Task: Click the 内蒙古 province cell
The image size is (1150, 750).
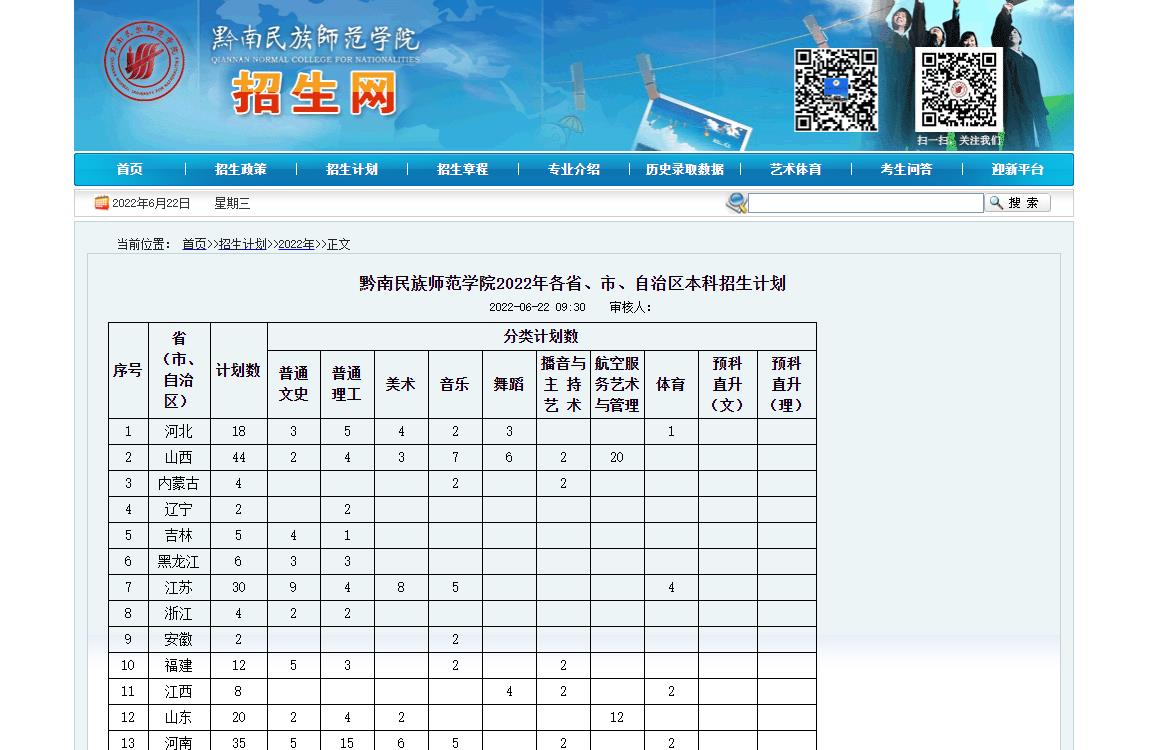Action: 178,484
